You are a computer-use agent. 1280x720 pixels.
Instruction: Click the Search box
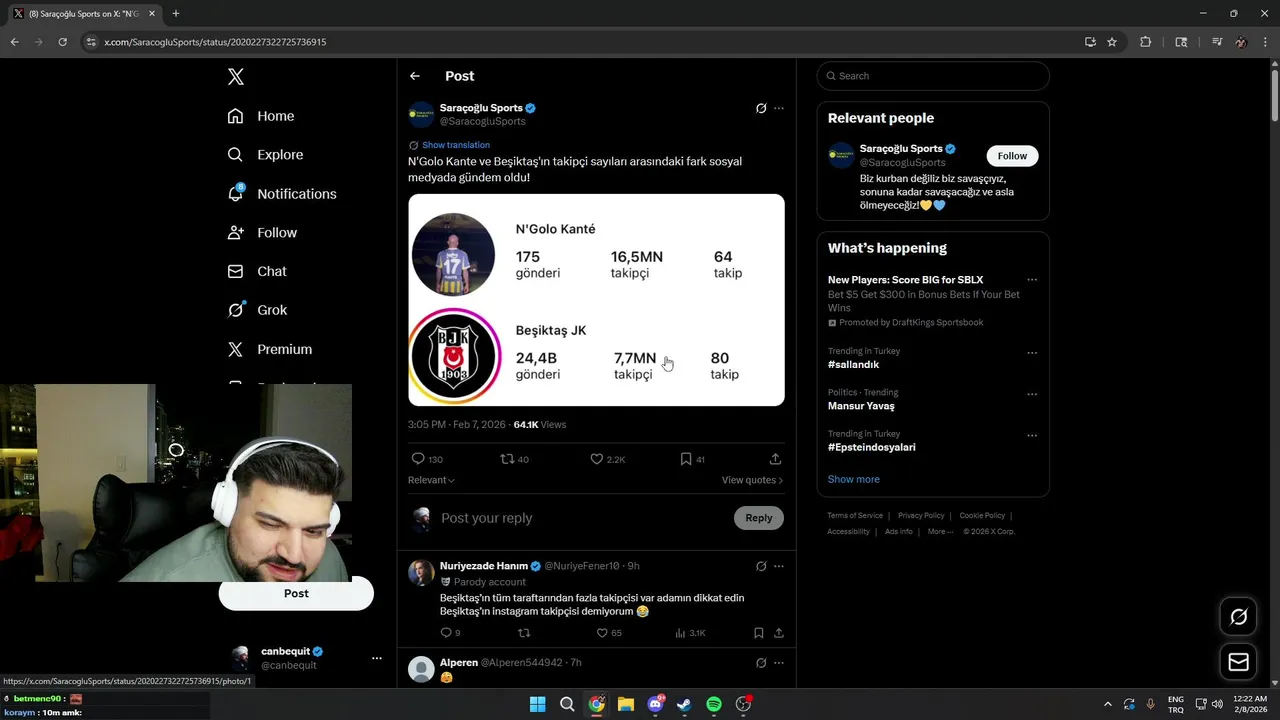coord(933,76)
